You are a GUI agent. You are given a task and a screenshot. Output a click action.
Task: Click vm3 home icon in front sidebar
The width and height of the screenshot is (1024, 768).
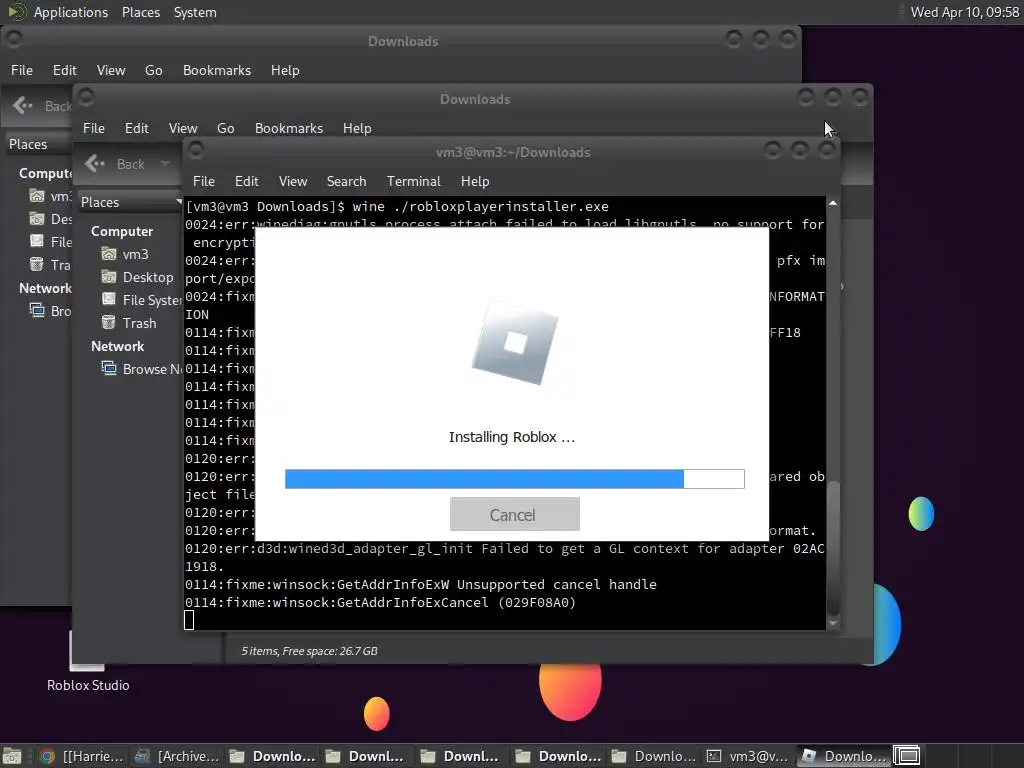108,253
